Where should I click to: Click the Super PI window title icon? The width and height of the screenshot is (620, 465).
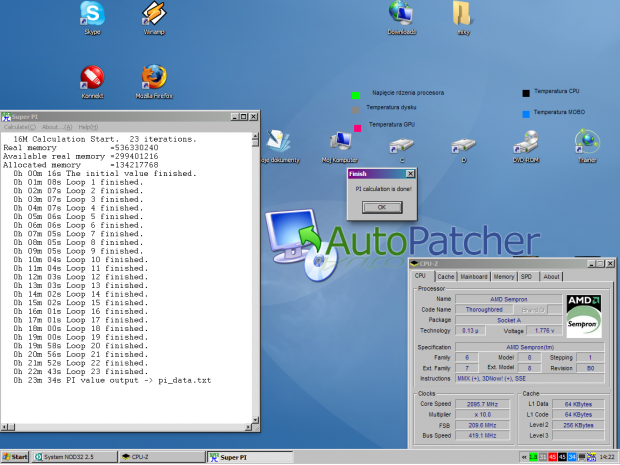coord(6,117)
